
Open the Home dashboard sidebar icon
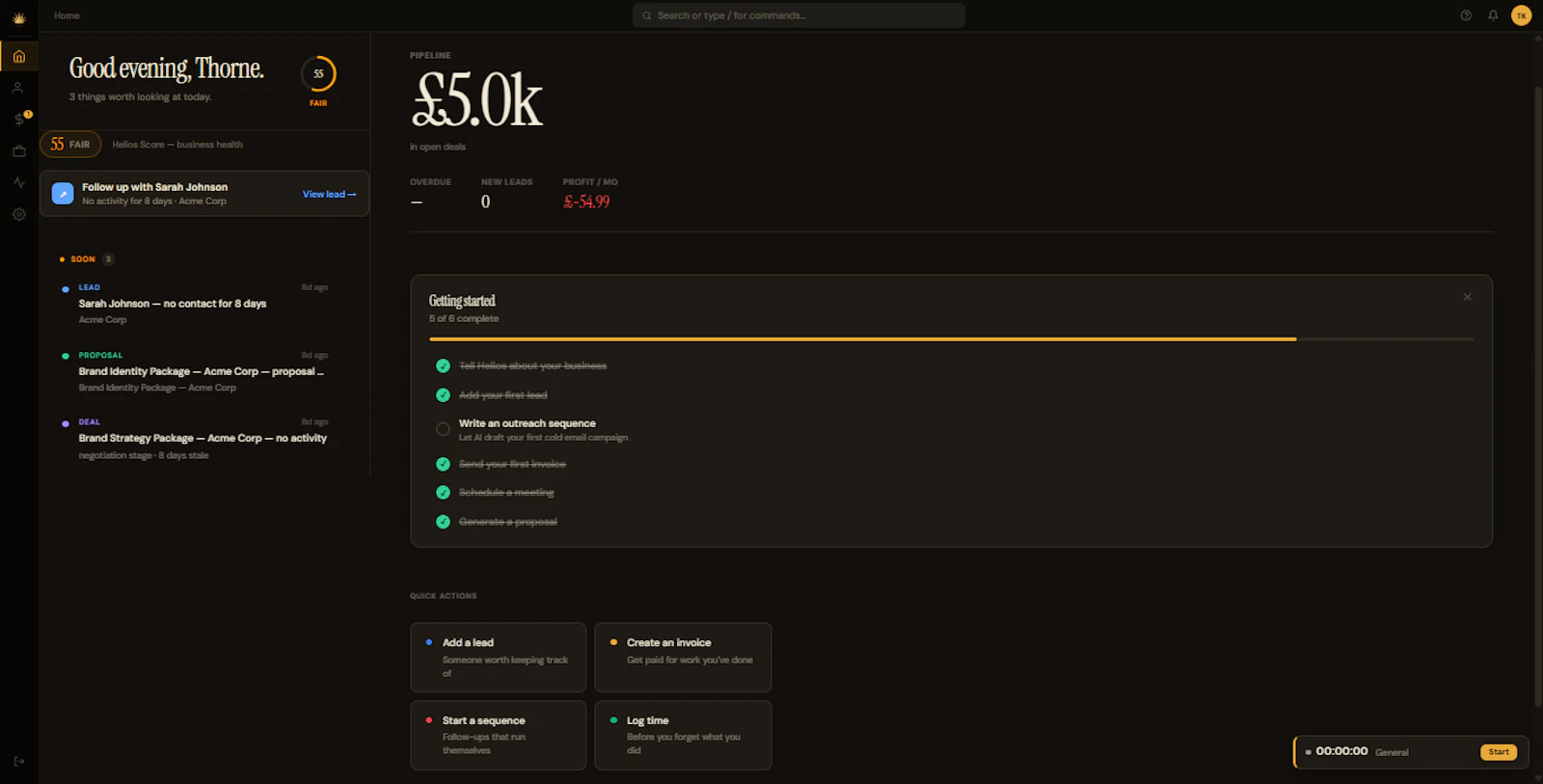tap(18, 56)
